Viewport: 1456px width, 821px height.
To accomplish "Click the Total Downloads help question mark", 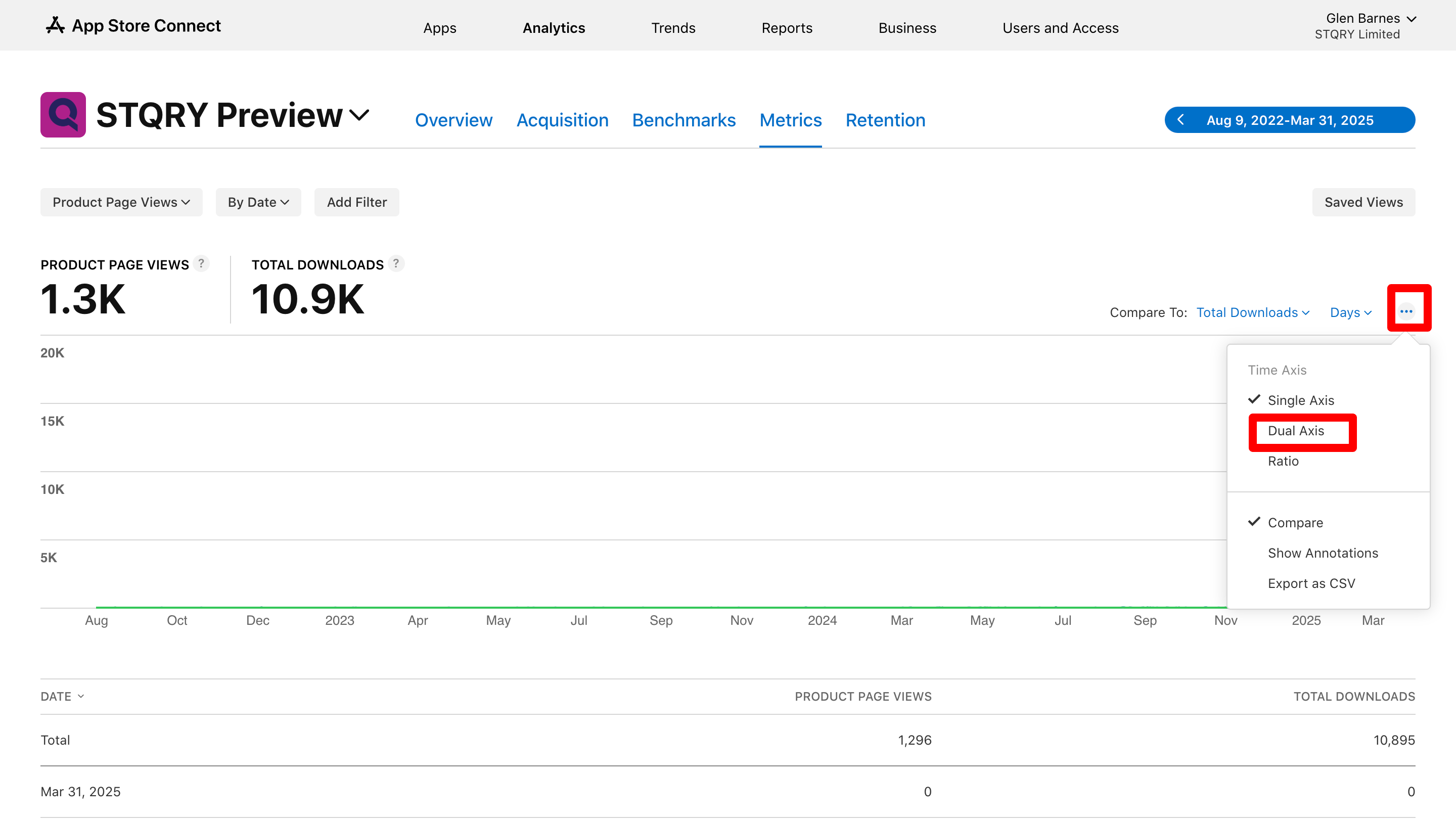I will pyautogui.click(x=396, y=263).
